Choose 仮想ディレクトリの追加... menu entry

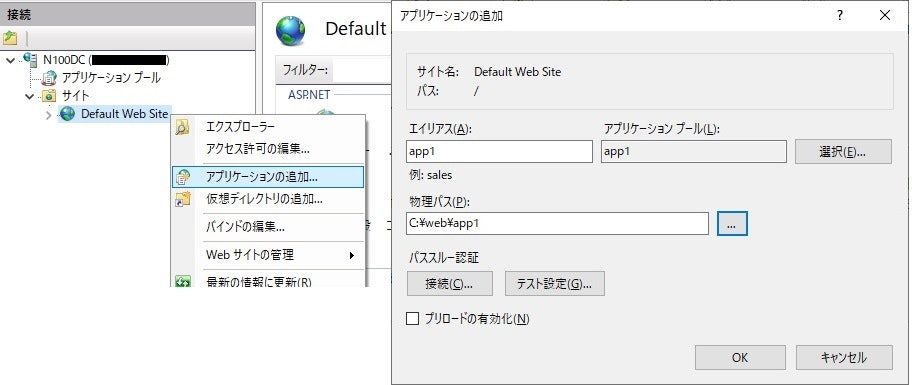(268, 199)
